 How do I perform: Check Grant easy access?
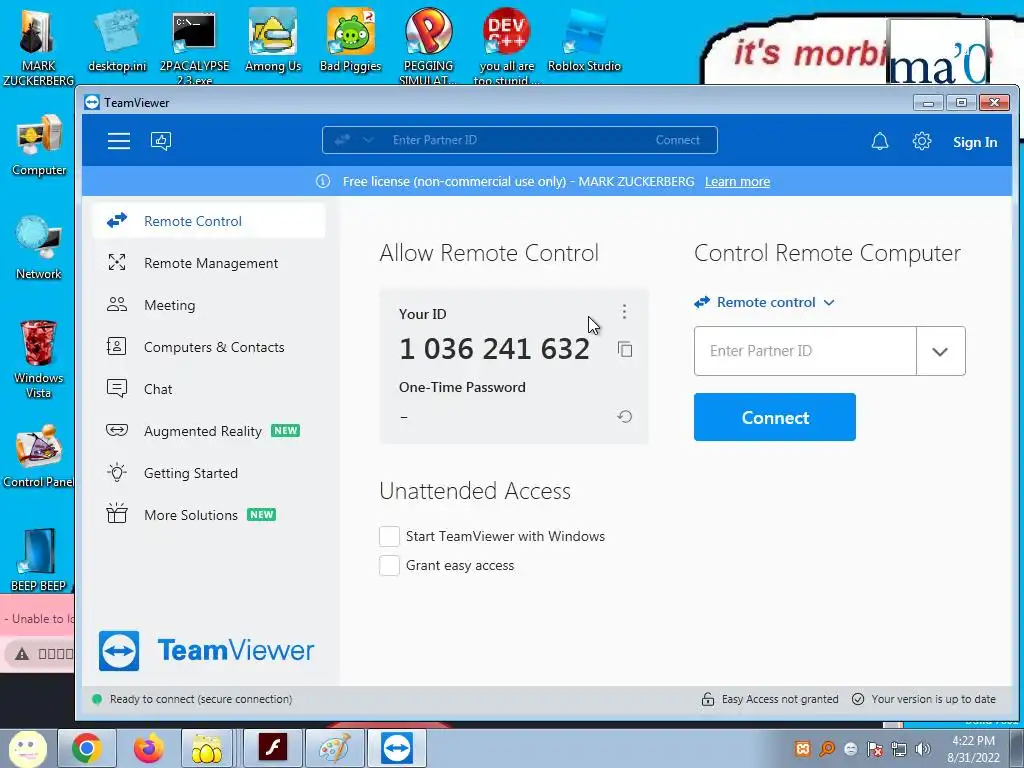tap(389, 566)
